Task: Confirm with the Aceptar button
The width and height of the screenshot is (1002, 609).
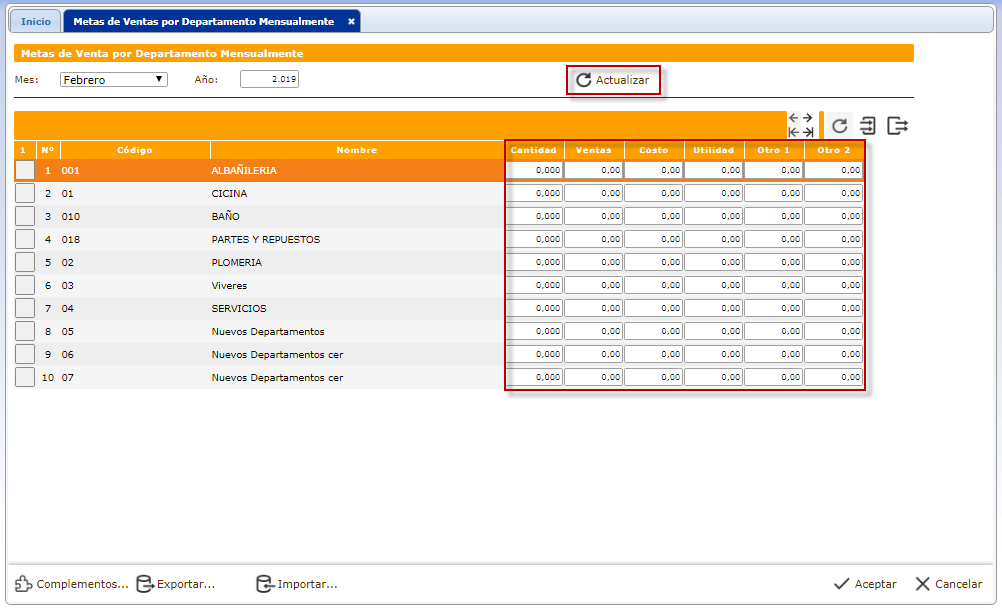Action: (x=865, y=584)
